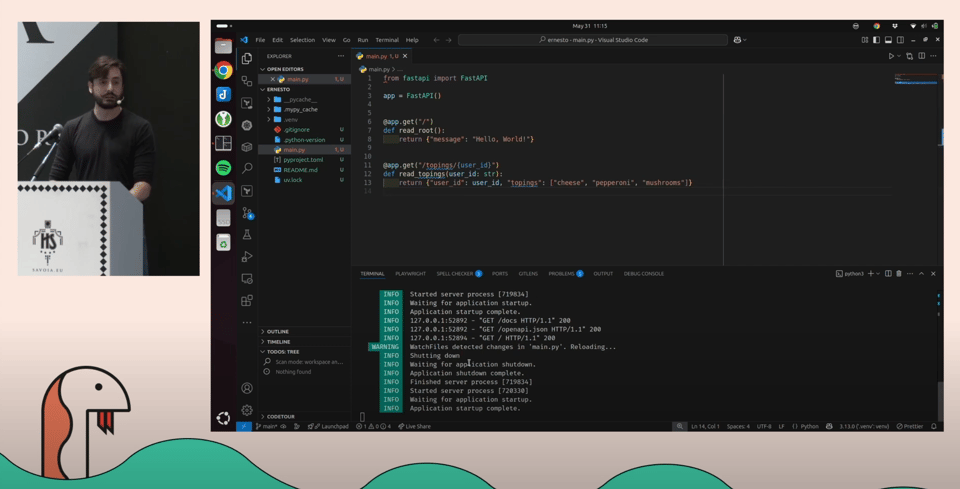Open pyproject.toml in the explorer
The height and width of the screenshot is (489, 960).
click(x=303, y=159)
